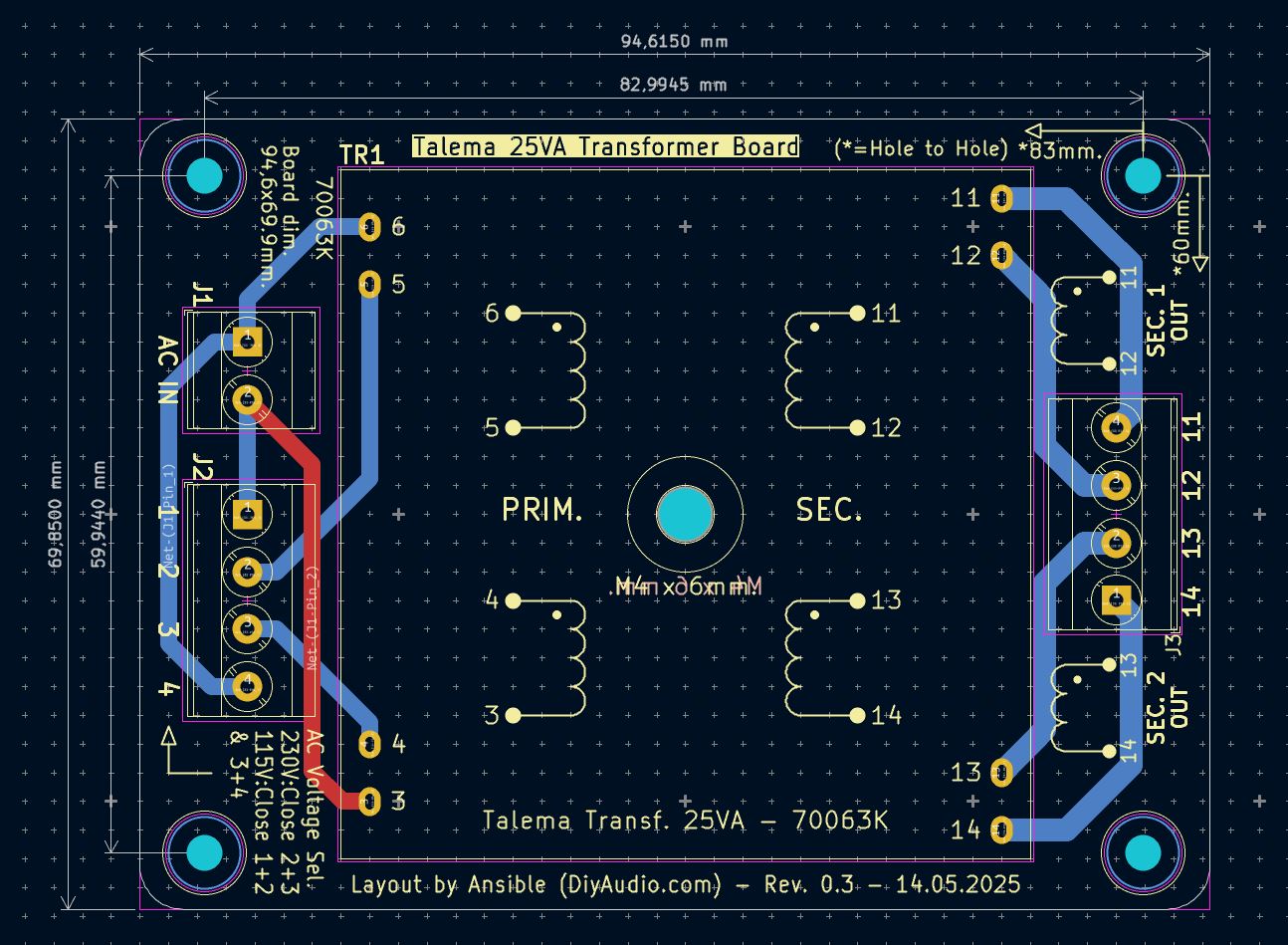
Task: Click the "SEC. 1 OUT" label
Action: (1168, 320)
